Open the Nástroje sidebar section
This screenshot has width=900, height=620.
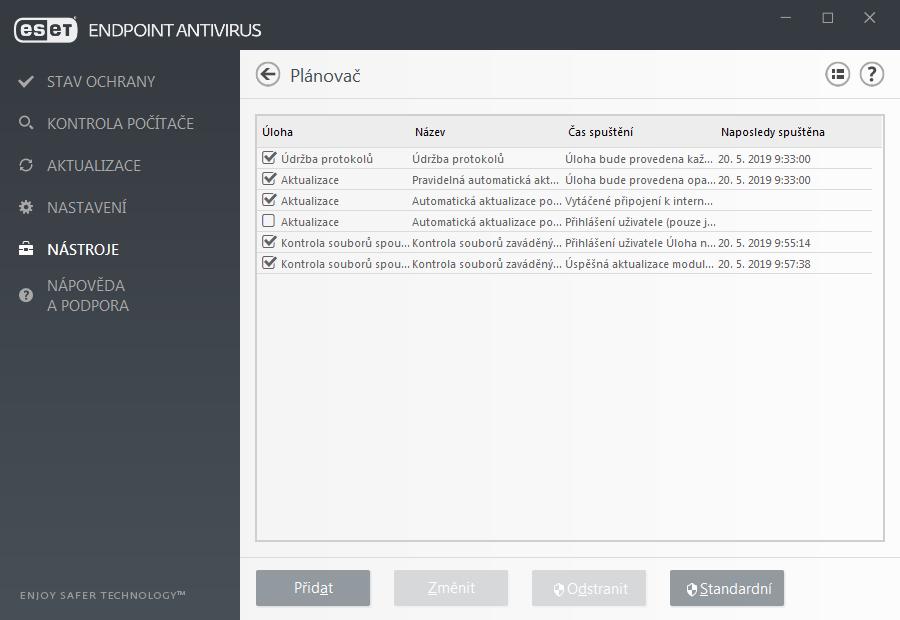tap(83, 250)
